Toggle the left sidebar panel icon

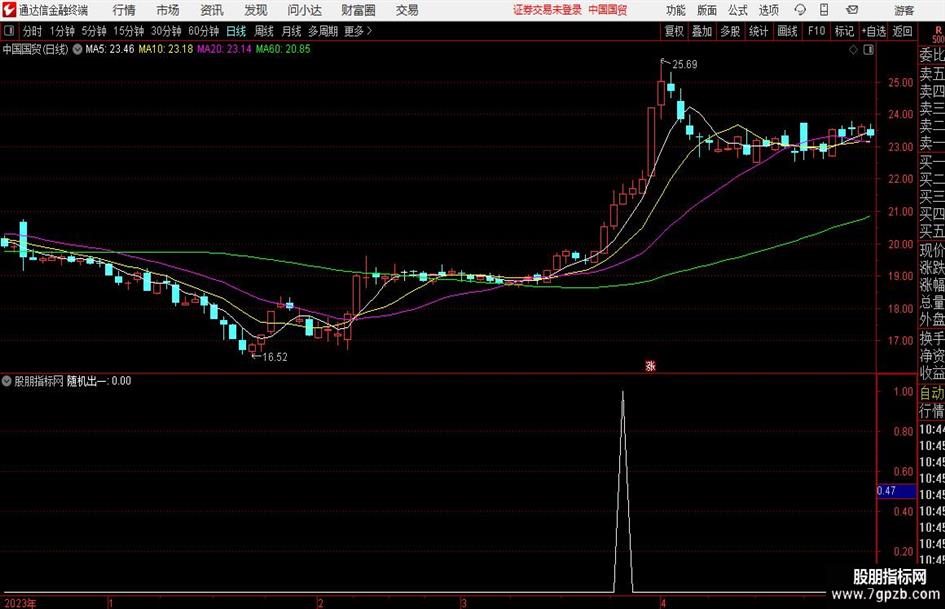coord(9,31)
